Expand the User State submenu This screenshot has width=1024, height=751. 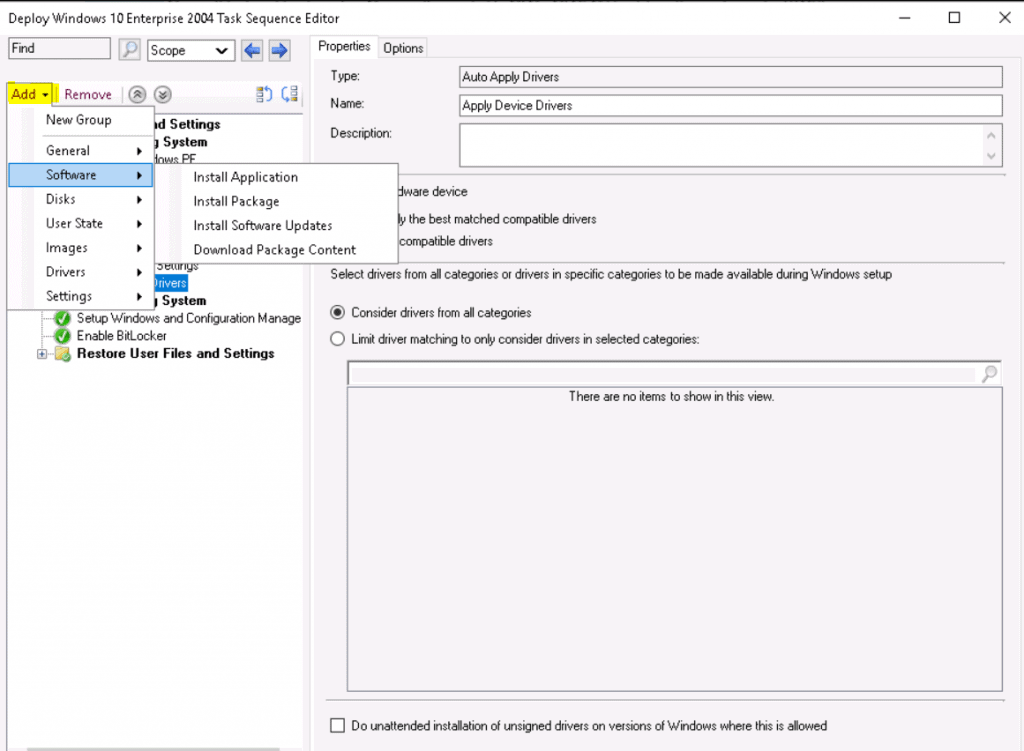(81, 223)
